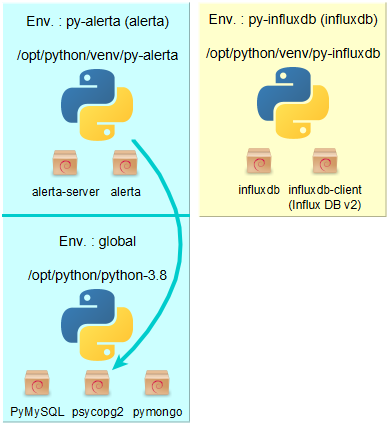Click the Python logo in py-influxdb environment
The height and width of the screenshot is (423, 390).
293,103
